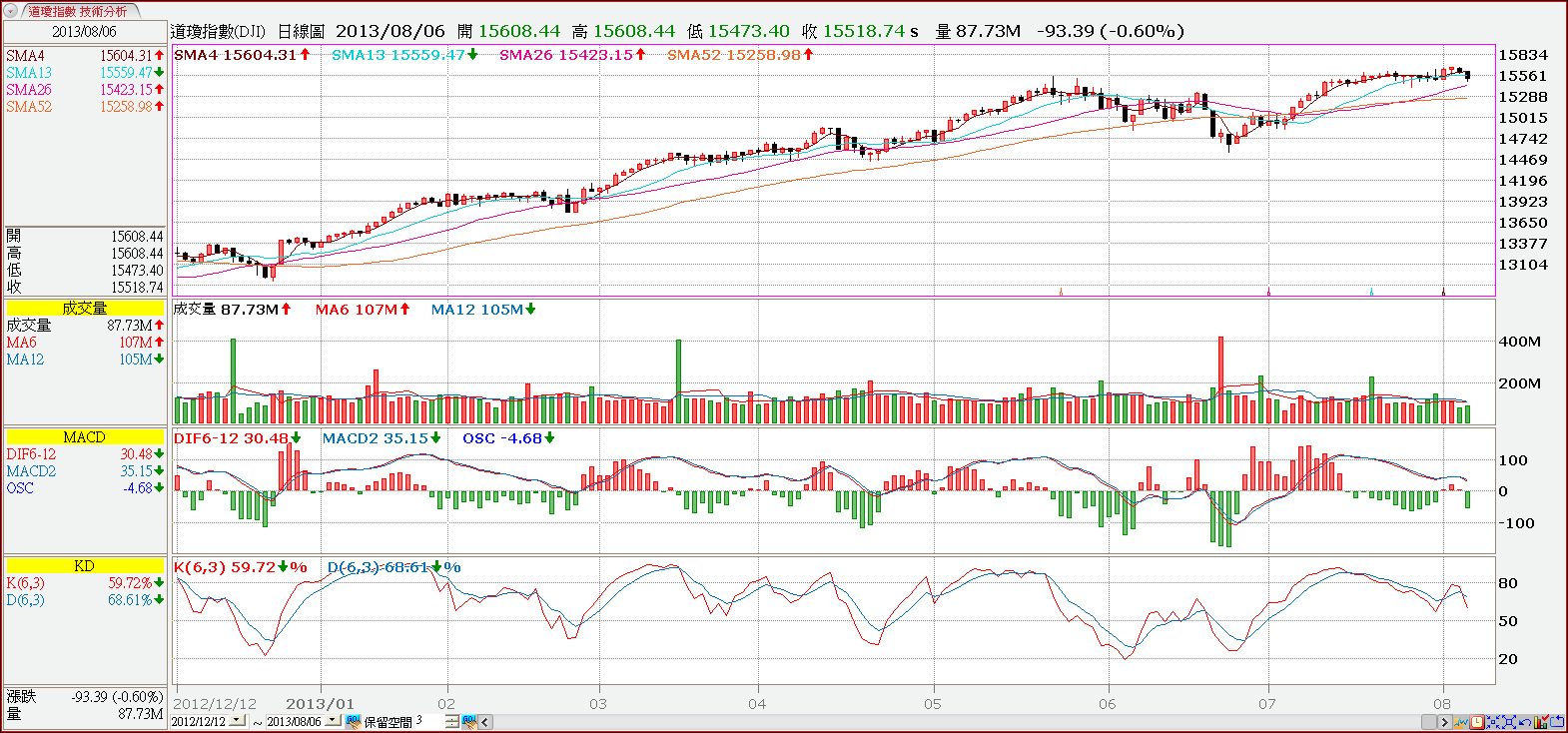Click the red clock period icon
The width and height of the screenshot is (1568, 733).
tap(1477, 722)
